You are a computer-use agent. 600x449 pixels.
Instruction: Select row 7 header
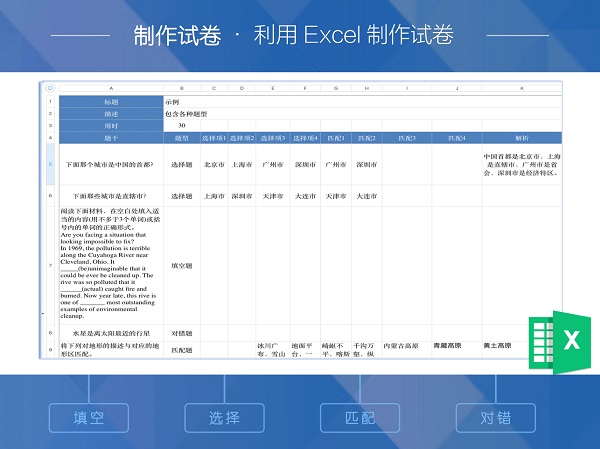point(51,265)
